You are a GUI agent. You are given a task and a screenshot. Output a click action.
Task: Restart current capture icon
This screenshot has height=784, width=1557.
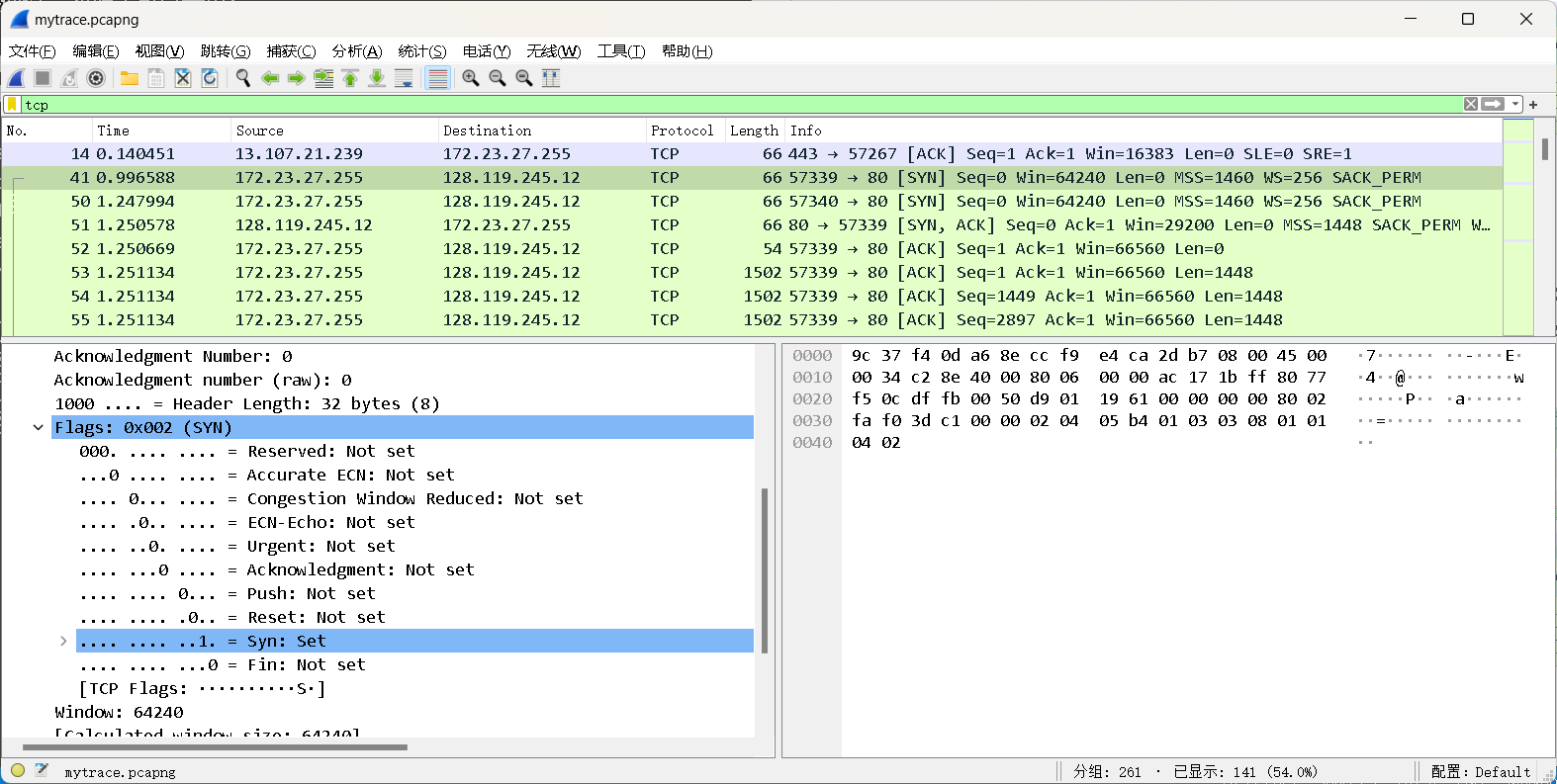[x=69, y=78]
